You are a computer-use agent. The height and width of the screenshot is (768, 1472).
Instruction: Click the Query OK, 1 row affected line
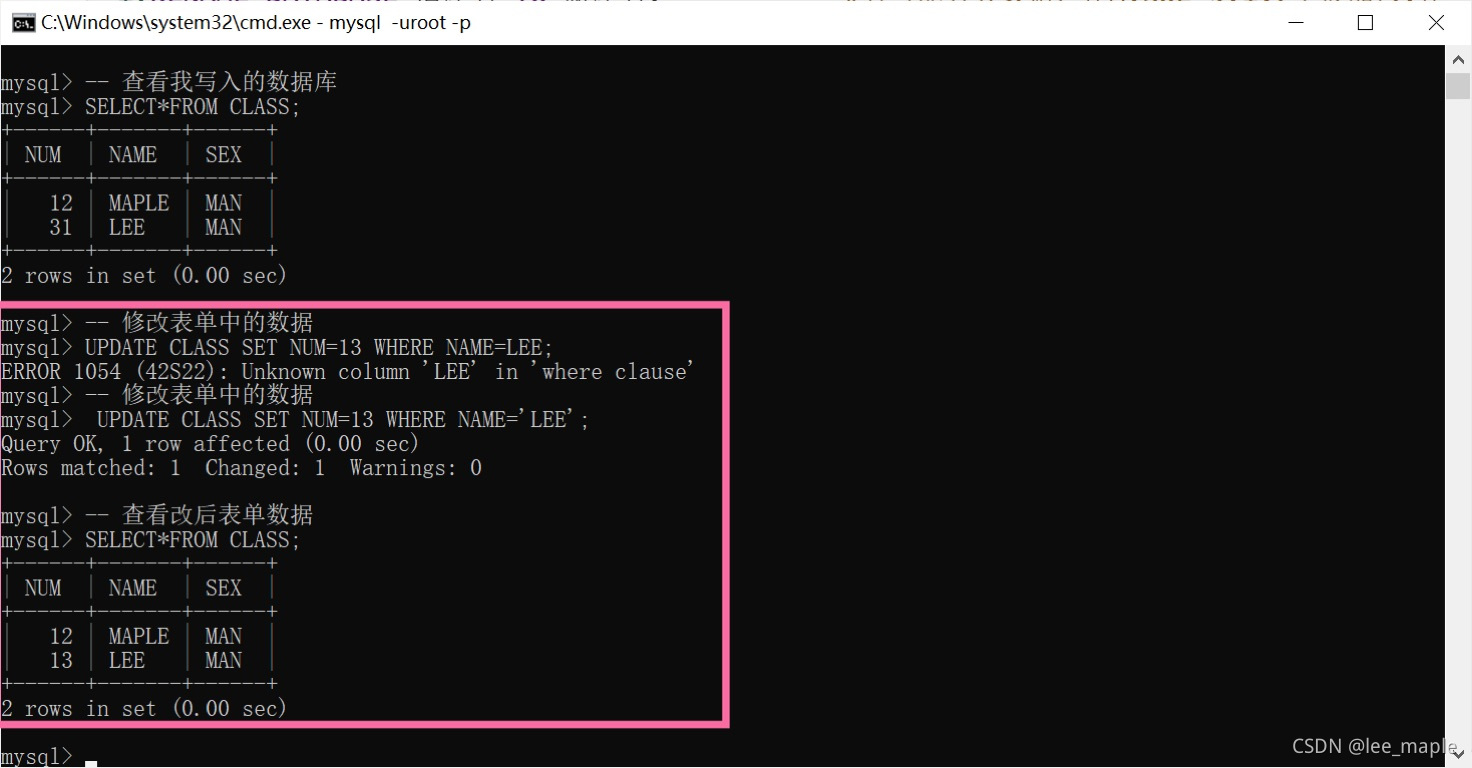(x=210, y=444)
